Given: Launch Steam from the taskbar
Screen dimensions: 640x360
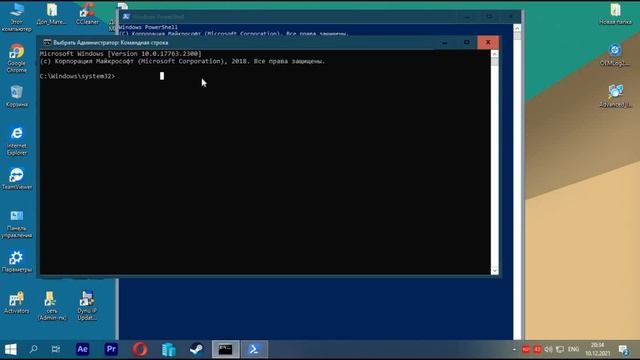Looking at the screenshot, I should tap(197, 349).
